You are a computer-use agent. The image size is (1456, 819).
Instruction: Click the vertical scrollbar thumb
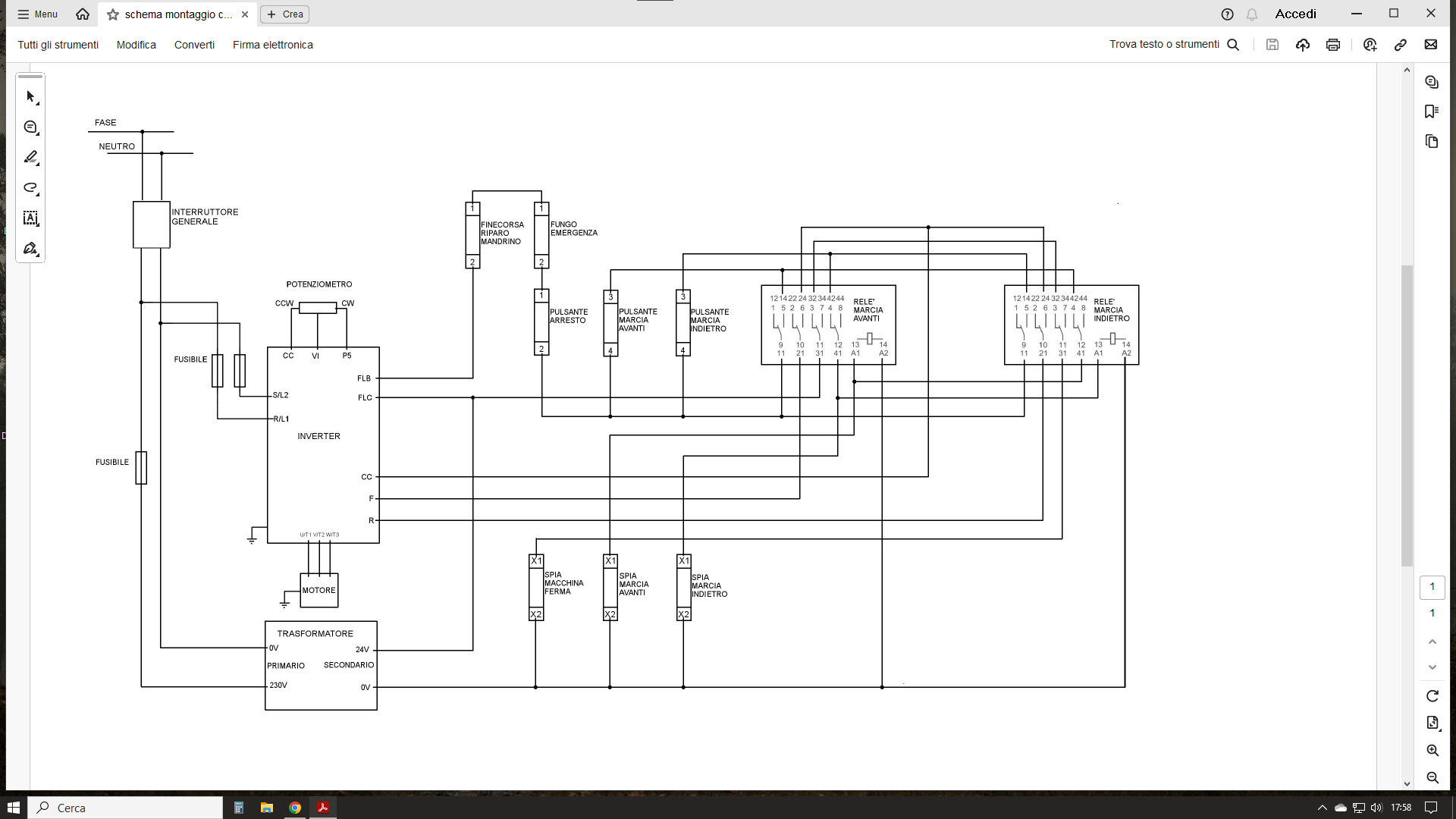[x=1407, y=416]
